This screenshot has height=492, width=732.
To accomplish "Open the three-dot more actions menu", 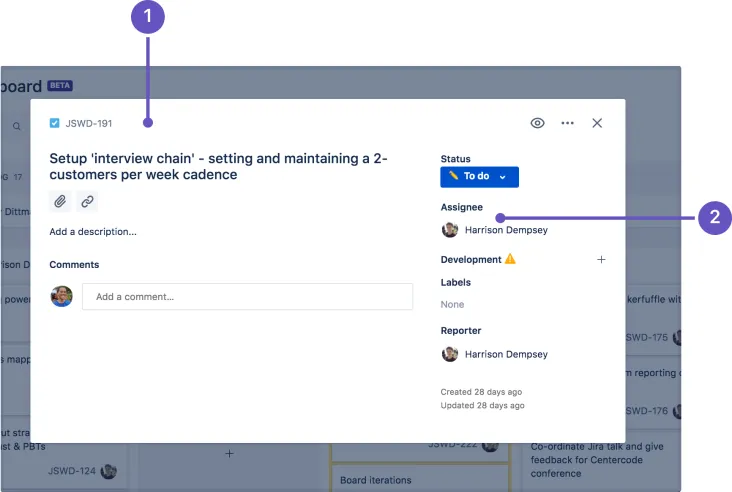I will (x=567, y=123).
